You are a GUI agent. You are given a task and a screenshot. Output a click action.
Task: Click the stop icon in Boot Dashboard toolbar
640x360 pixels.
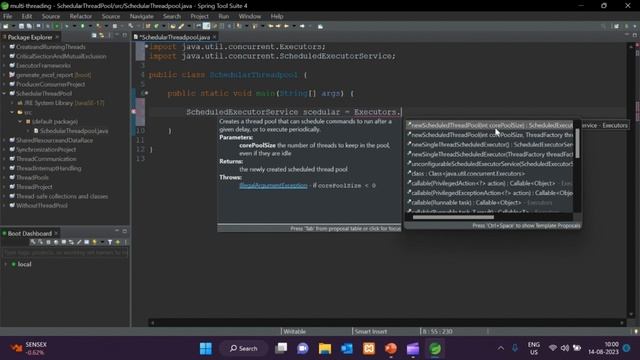tap(49, 242)
